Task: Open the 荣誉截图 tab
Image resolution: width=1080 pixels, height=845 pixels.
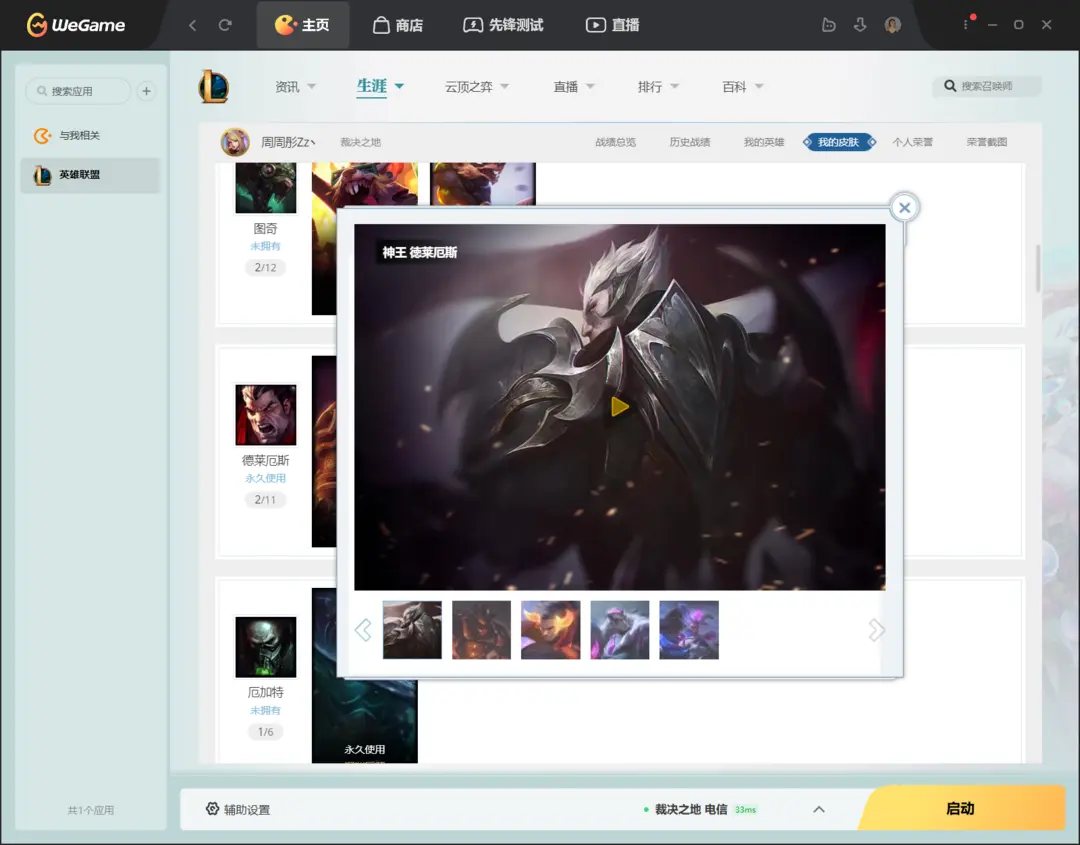Action: 986,143
